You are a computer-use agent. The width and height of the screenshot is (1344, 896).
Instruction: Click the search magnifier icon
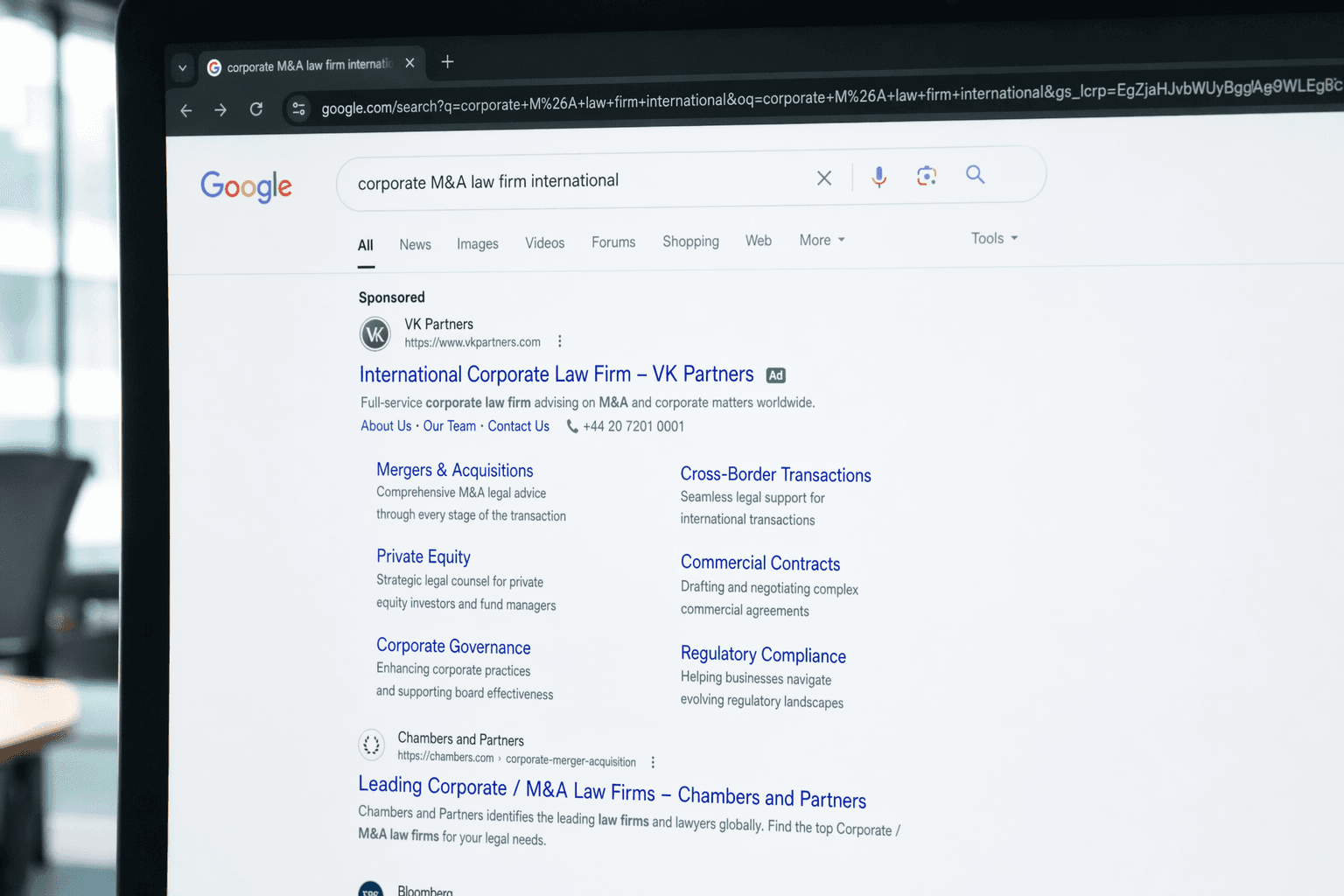coord(975,175)
